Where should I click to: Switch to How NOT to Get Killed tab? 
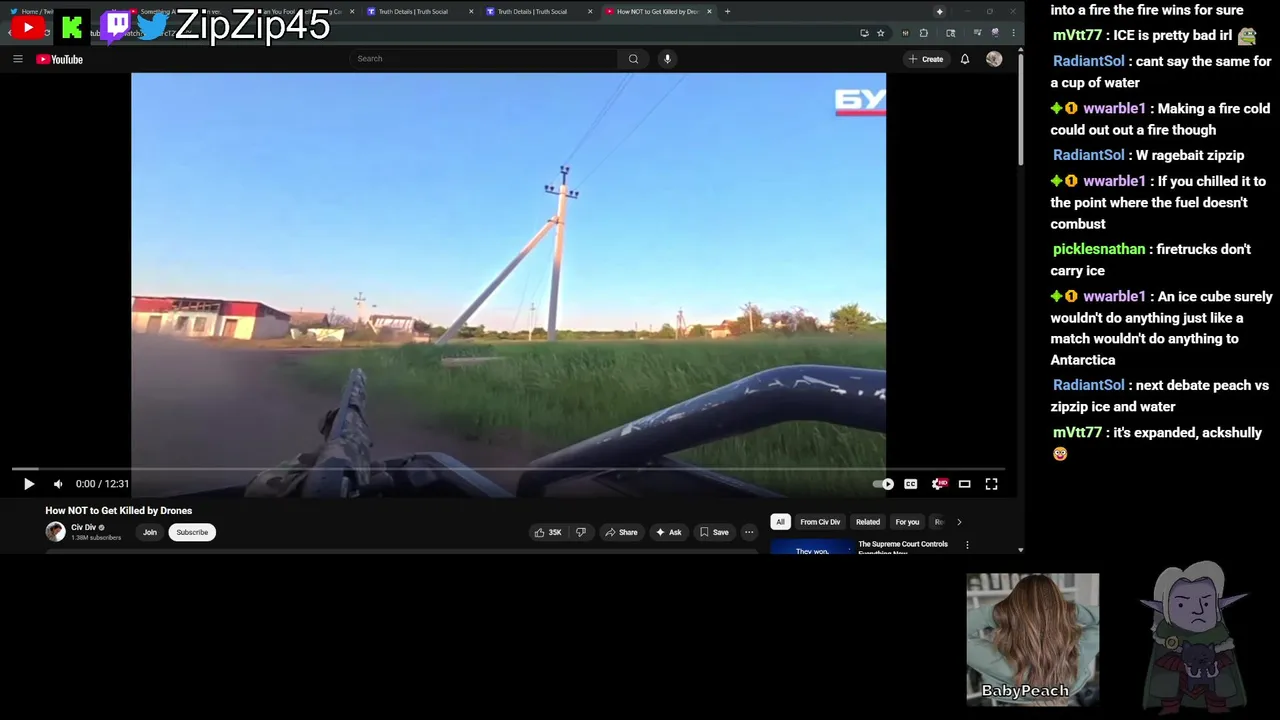click(x=657, y=12)
